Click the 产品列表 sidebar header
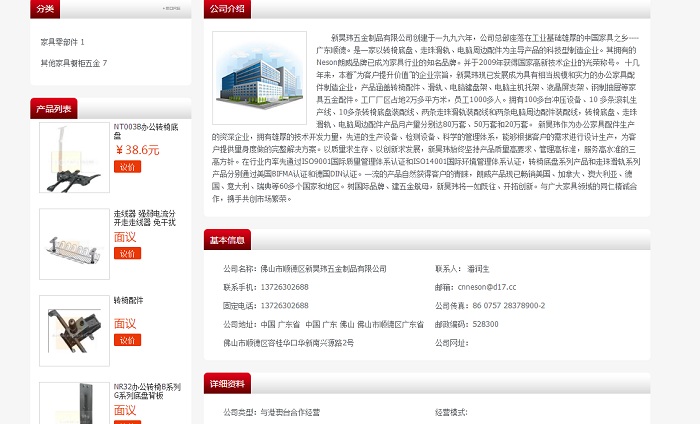This screenshot has width=700, height=424. click(x=53, y=109)
